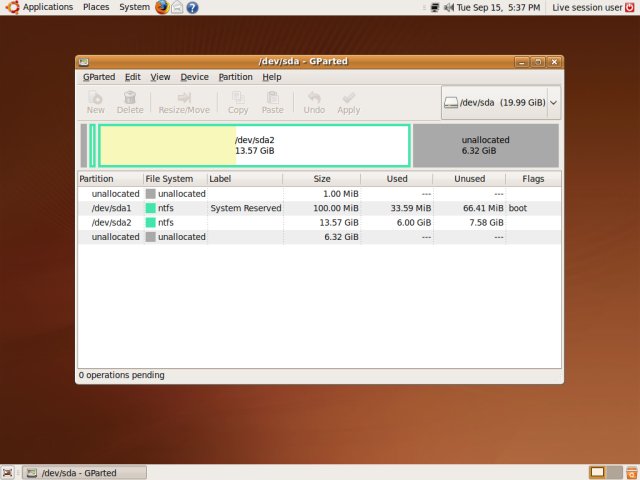Viewport: 640px width, 480px height.
Task: Select the unallocated 6.32 GiB graphic block
Action: click(485, 145)
